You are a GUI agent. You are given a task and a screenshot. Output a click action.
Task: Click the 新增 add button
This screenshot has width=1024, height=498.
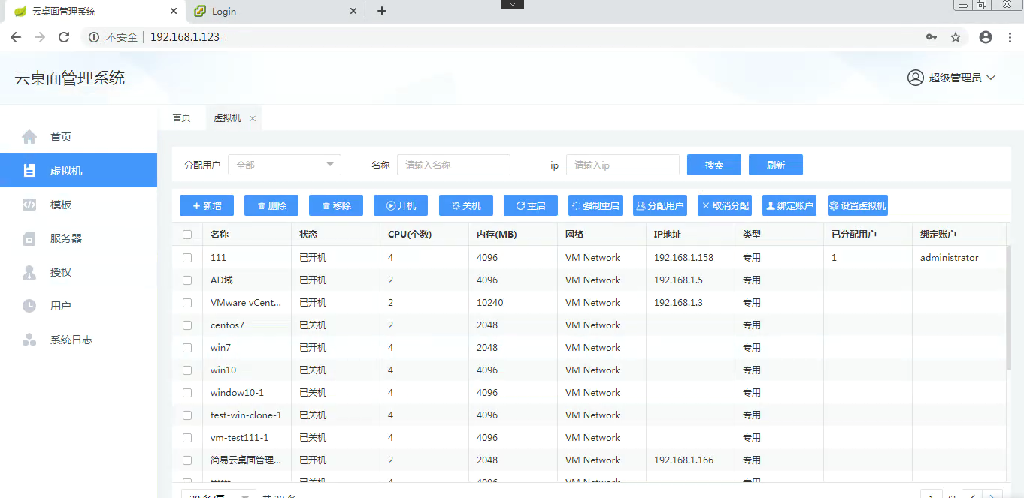click(x=207, y=206)
